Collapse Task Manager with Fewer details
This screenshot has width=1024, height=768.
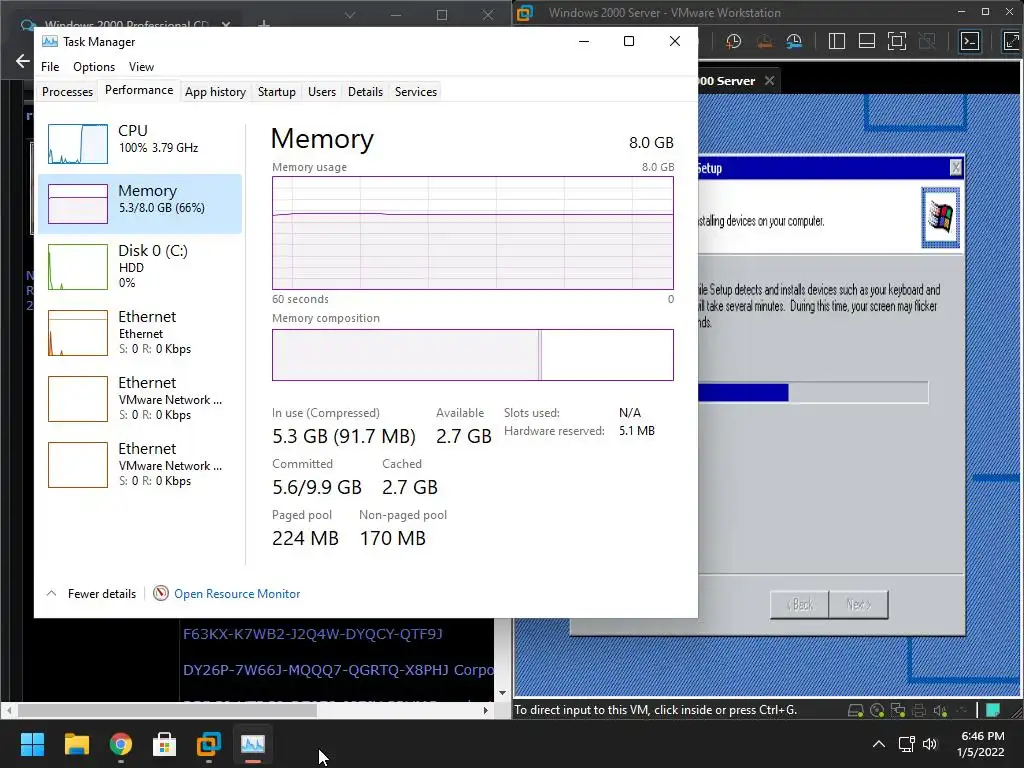click(x=91, y=594)
